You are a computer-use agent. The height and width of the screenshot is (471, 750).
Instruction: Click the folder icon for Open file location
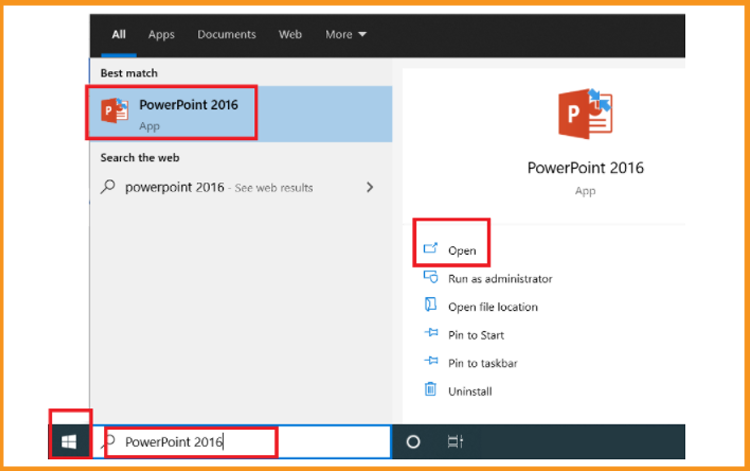pyautogui.click(x=430, y=305)
